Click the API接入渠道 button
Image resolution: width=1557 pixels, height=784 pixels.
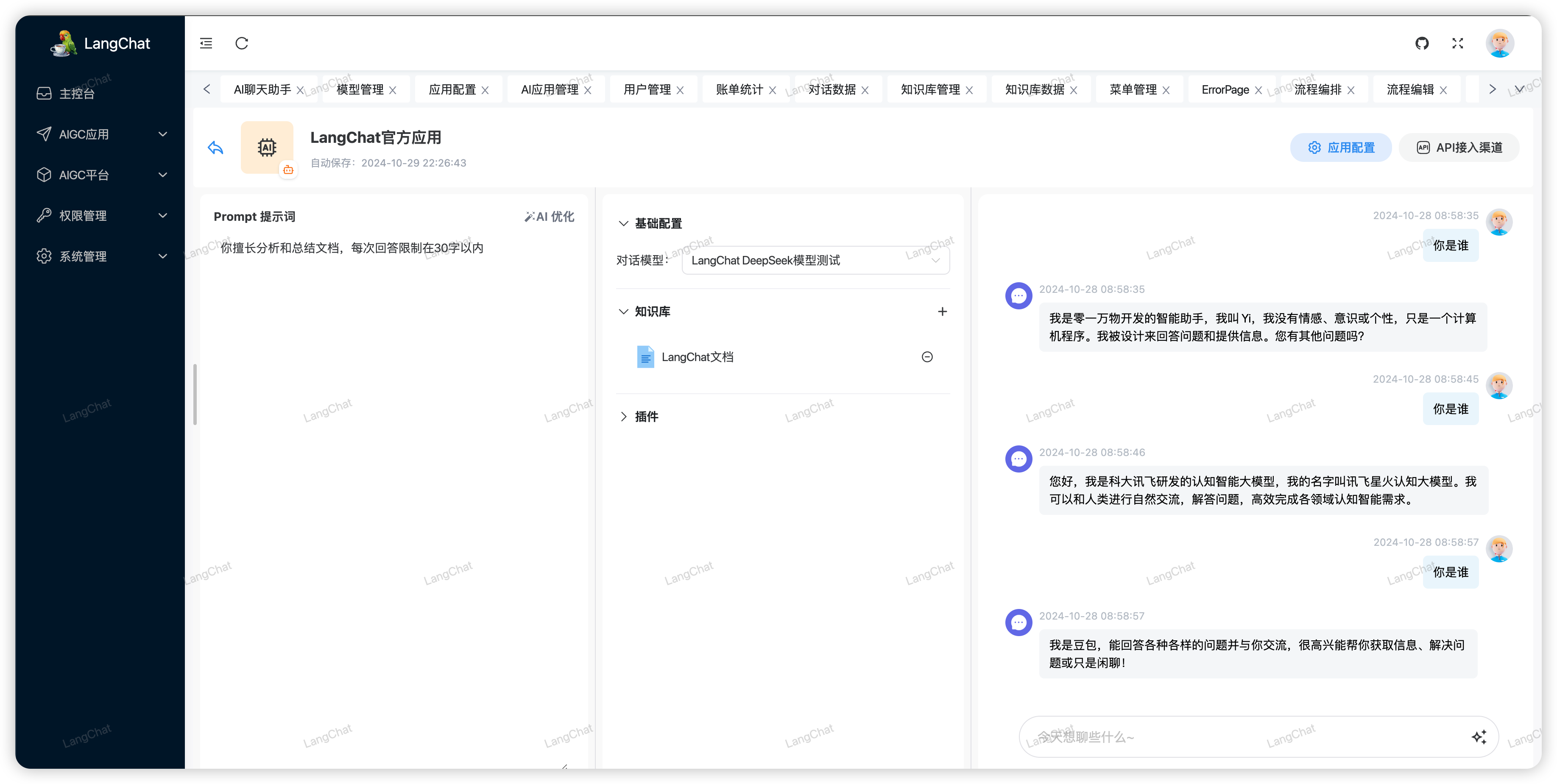(x=1459, y=148)
